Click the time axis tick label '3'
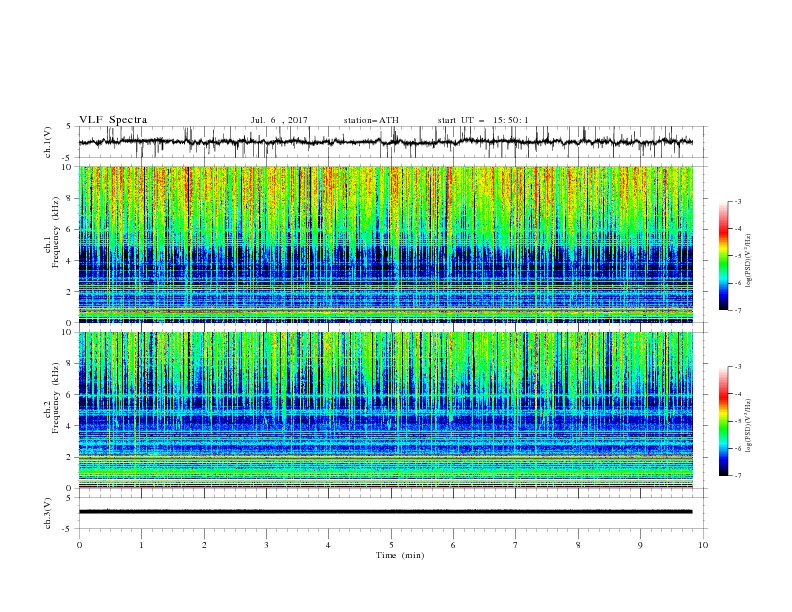The image size is (792, 612). click(x=266, y=545)
